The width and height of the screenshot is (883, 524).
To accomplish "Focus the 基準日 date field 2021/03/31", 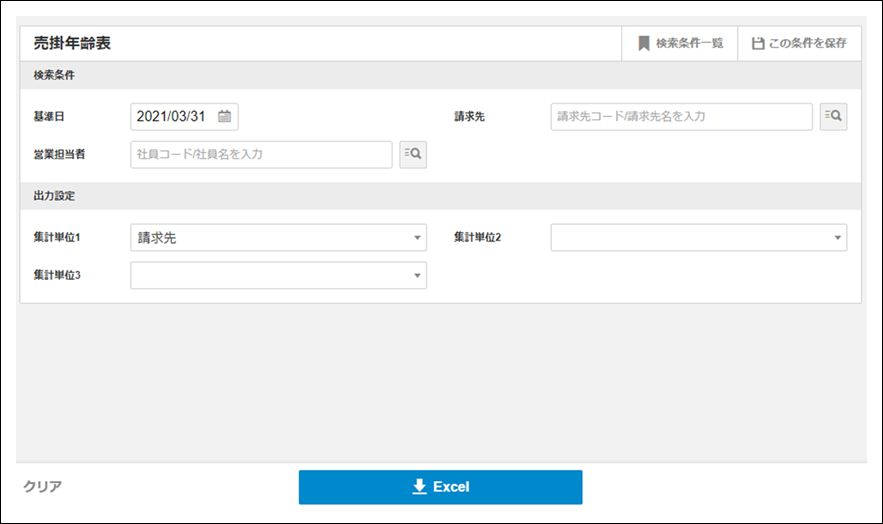I will tap(184, 117).
